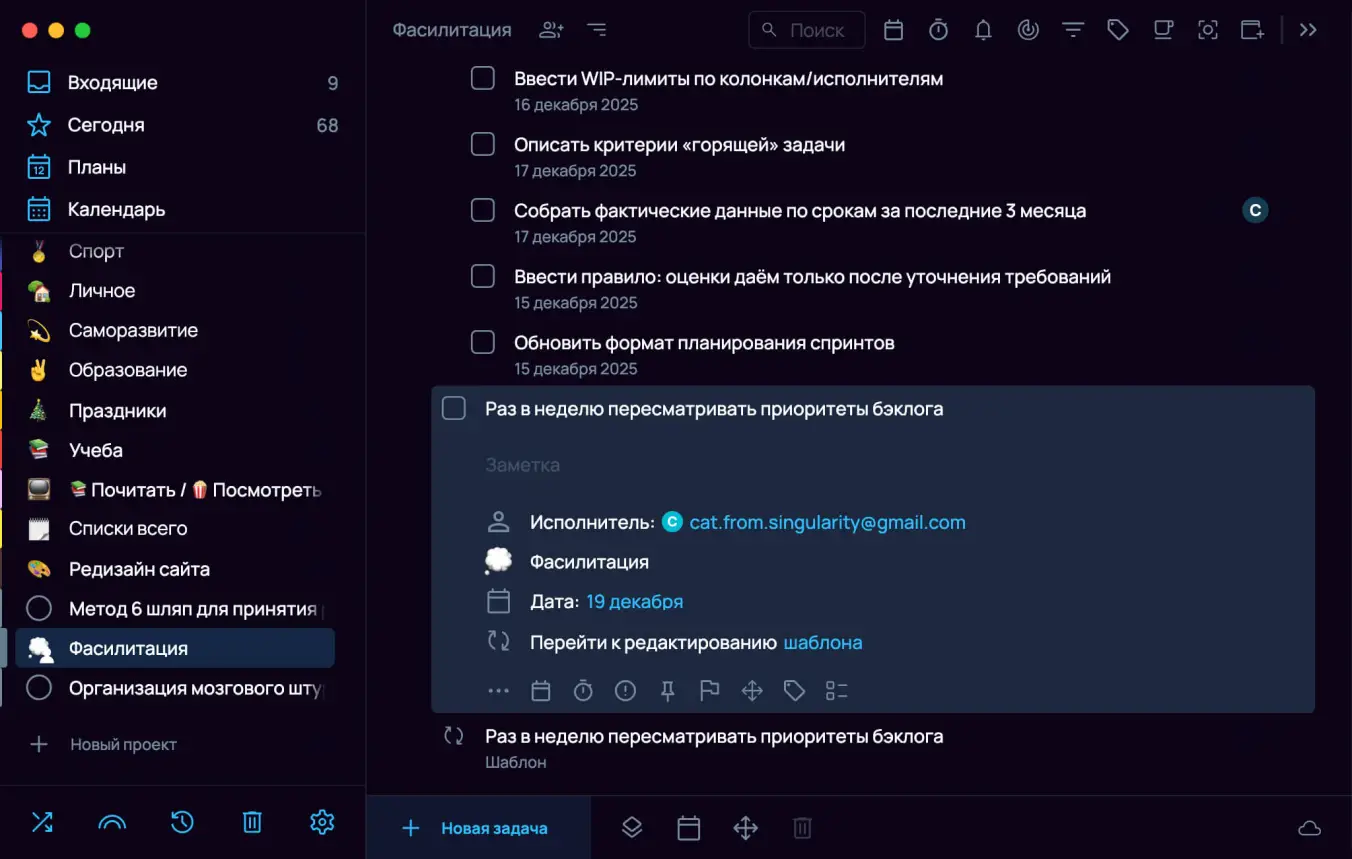This screenshot has height=859, width=1352.
Task: Check off the task «Обновить формат планирования спринтов»
Action: pos(482,342)
